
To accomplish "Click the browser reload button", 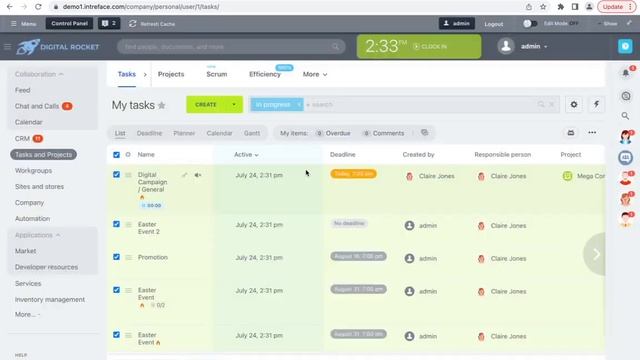I will coord(38,7).
